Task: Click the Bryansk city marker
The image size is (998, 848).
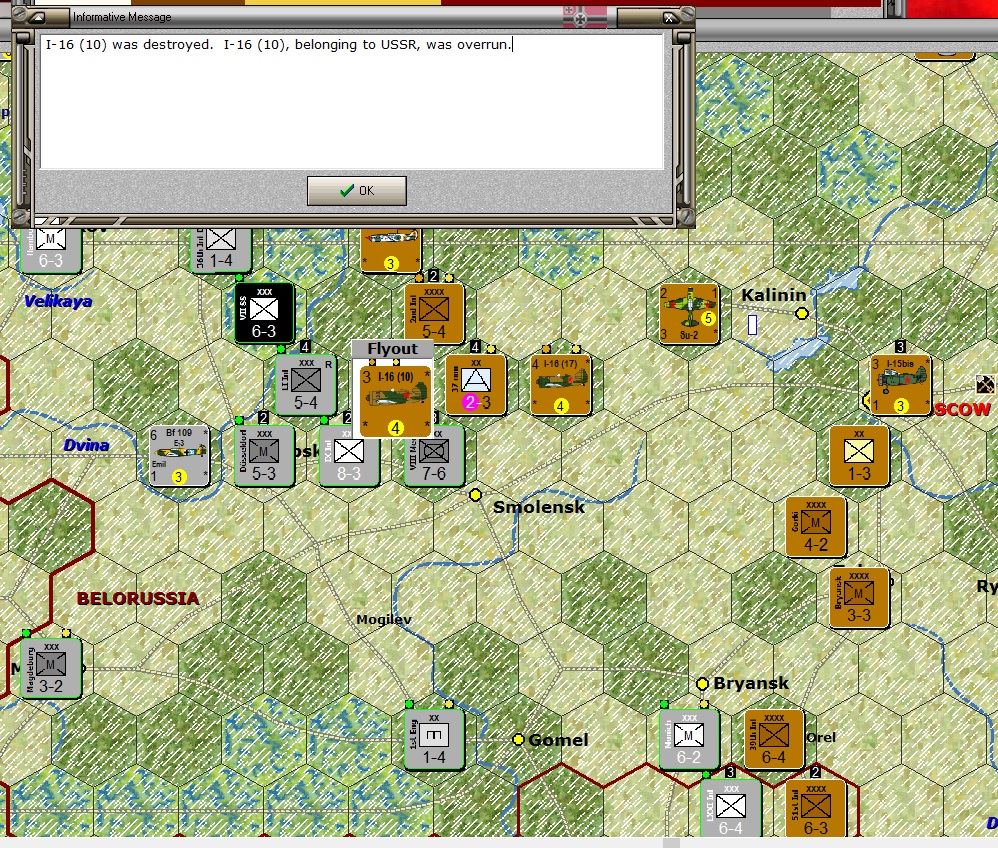Action: point(703,684)
